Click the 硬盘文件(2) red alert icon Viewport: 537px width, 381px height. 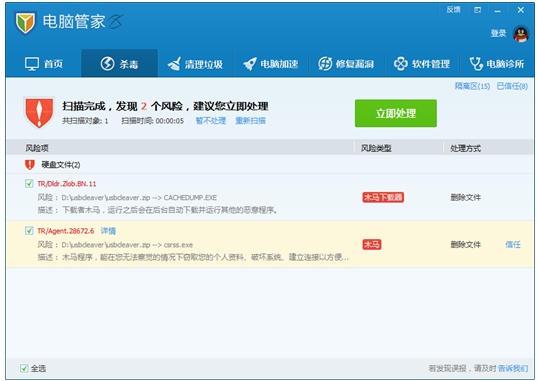pos(30,164)
